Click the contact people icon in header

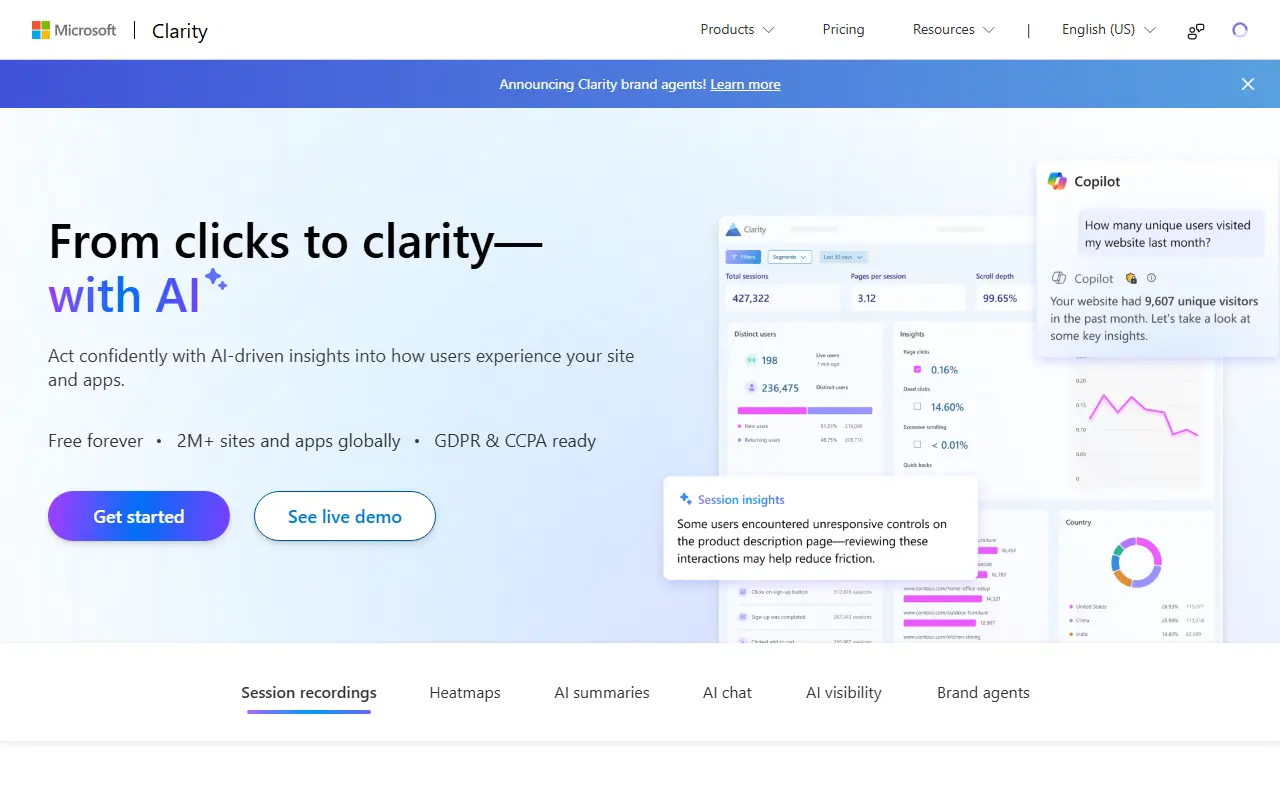pos(1195,31)
